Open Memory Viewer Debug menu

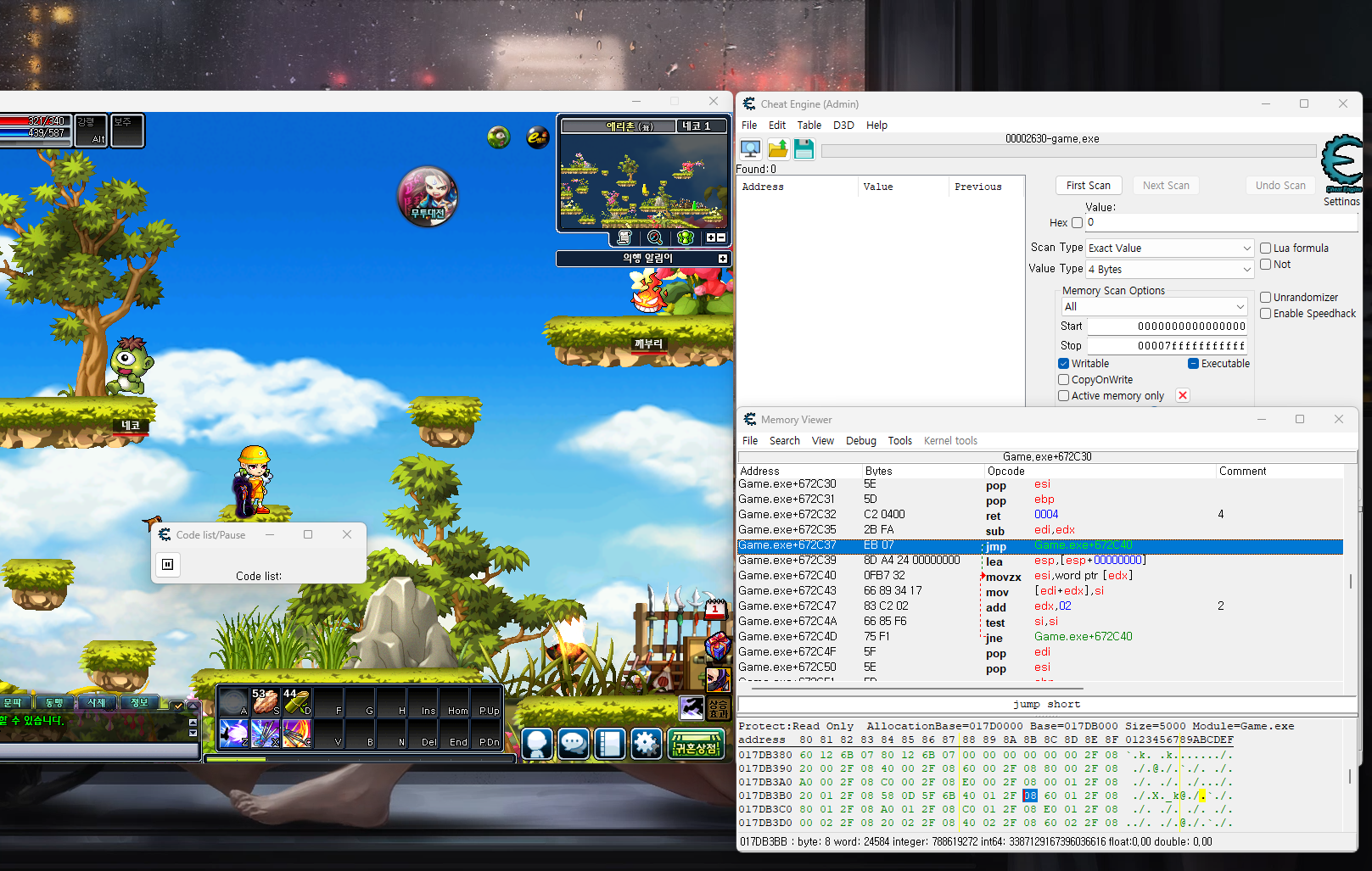point(861,441)
